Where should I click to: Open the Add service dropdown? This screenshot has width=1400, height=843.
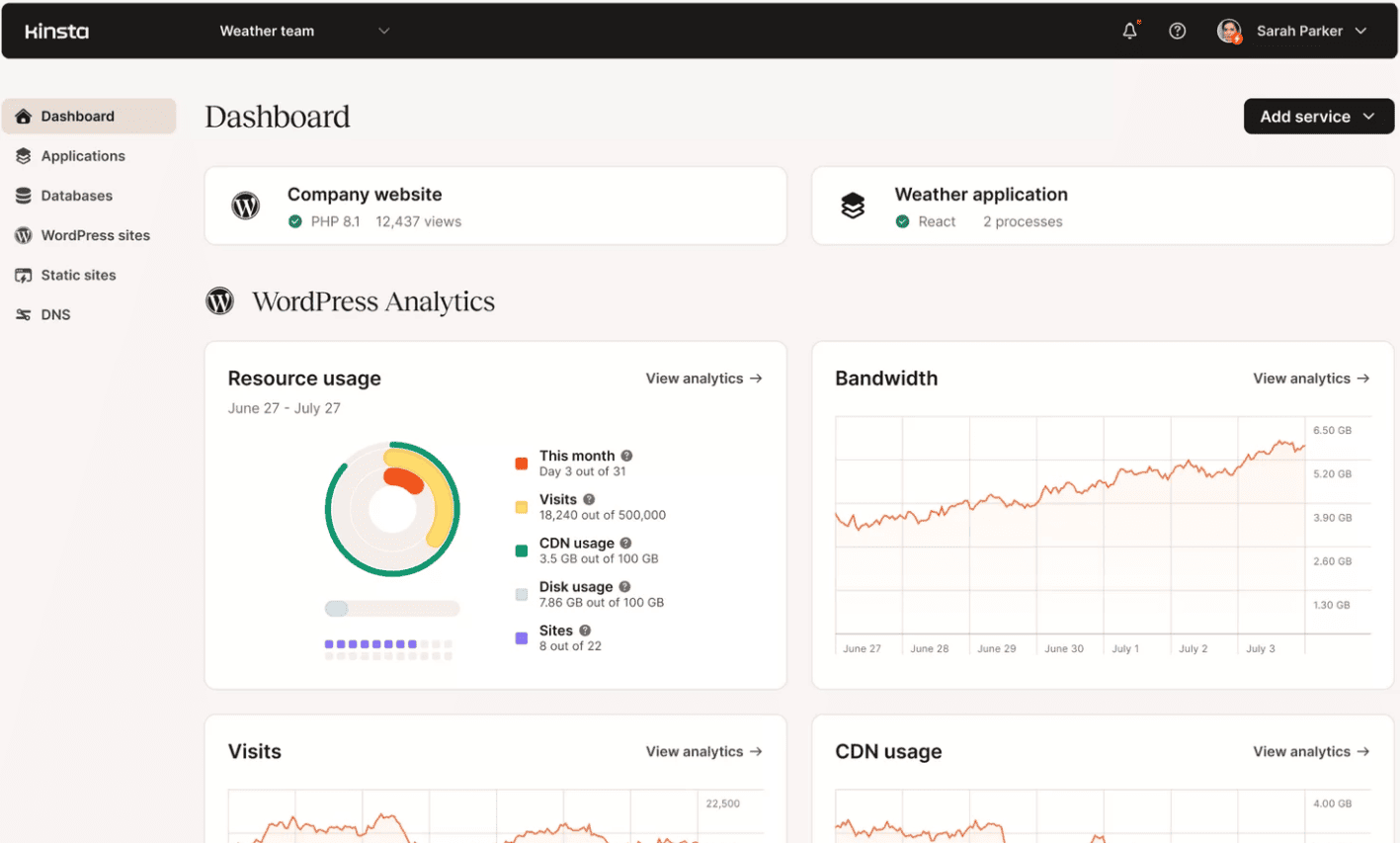(x=1318, y=116)
